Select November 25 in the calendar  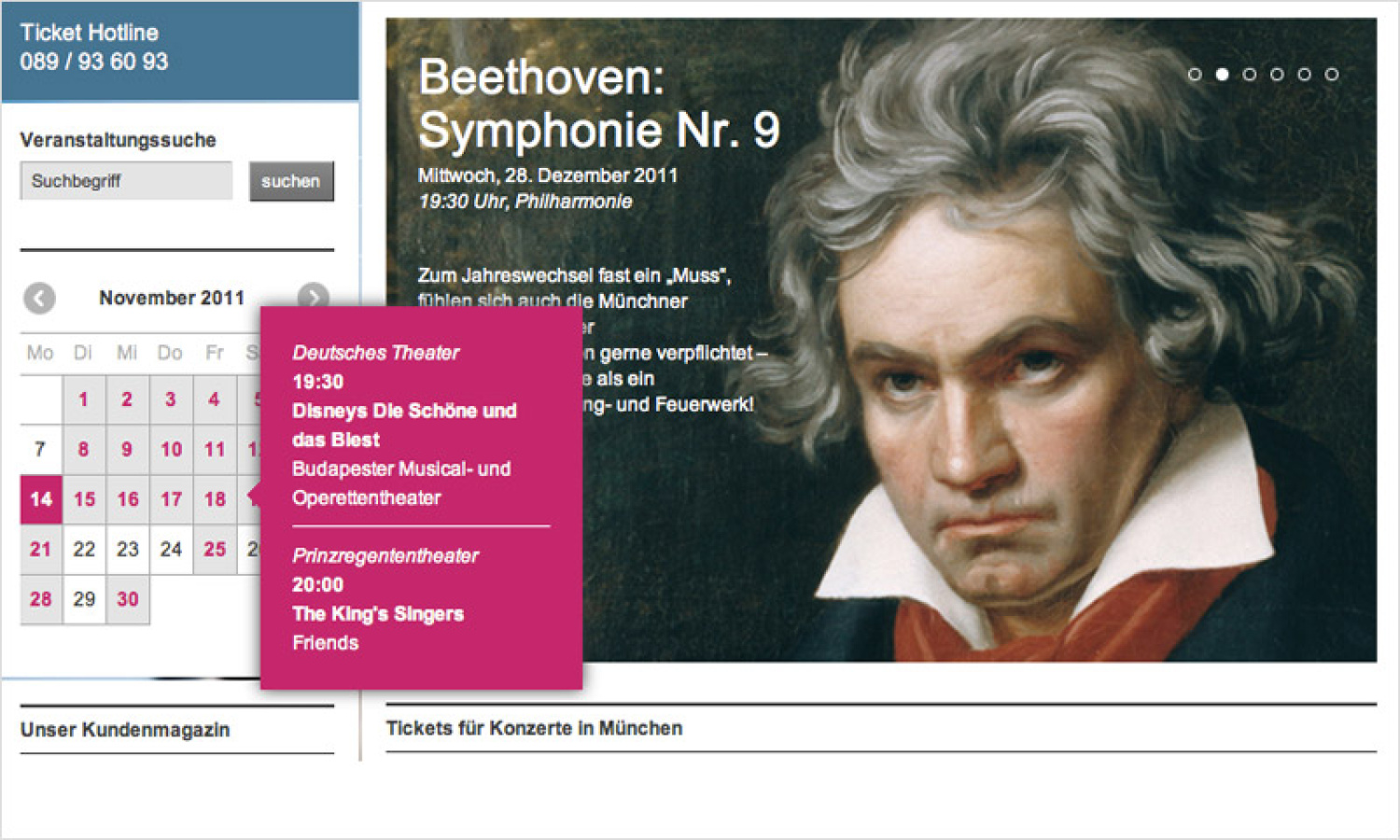(215, 549)
